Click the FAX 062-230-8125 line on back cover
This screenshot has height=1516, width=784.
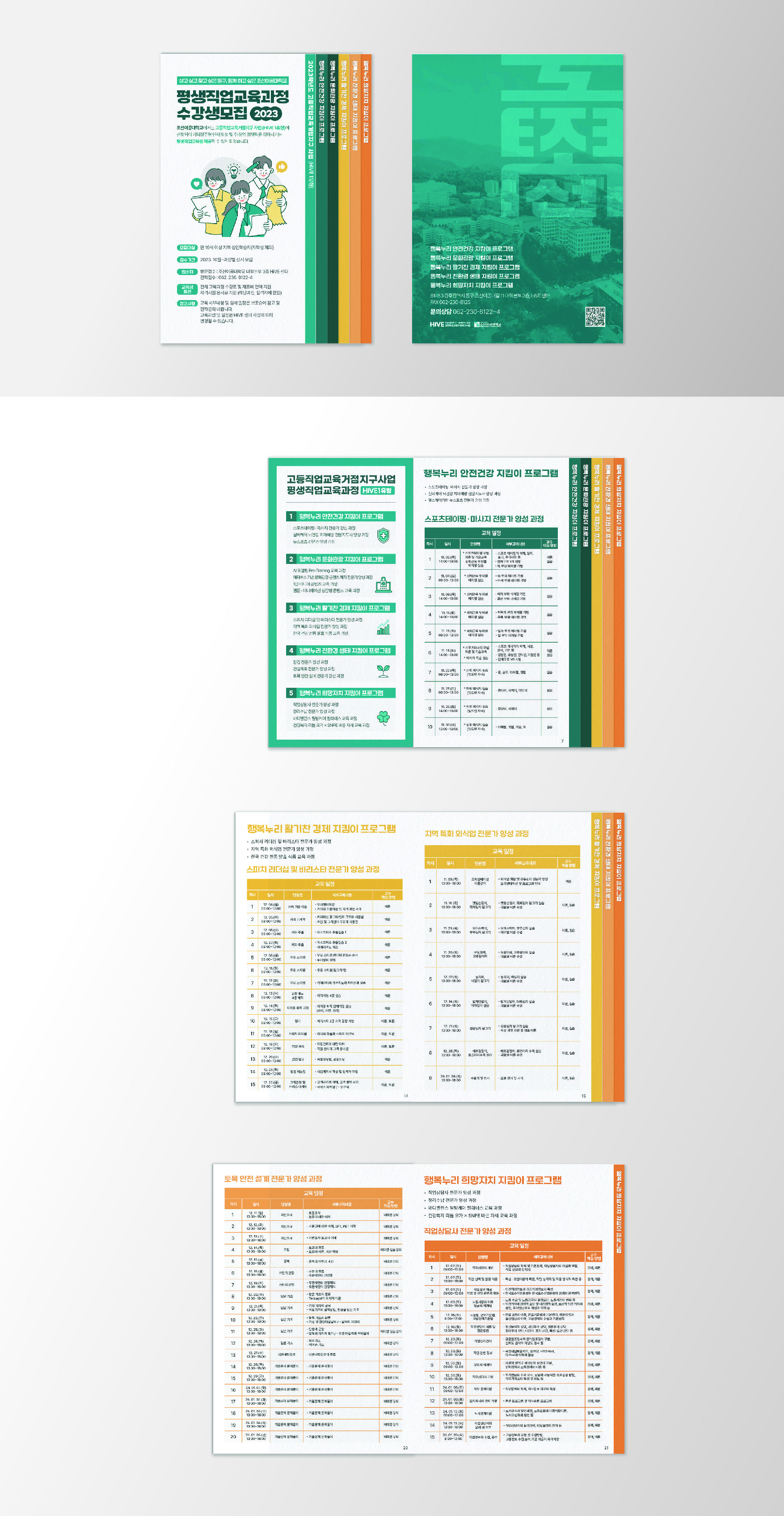(450, 302)
